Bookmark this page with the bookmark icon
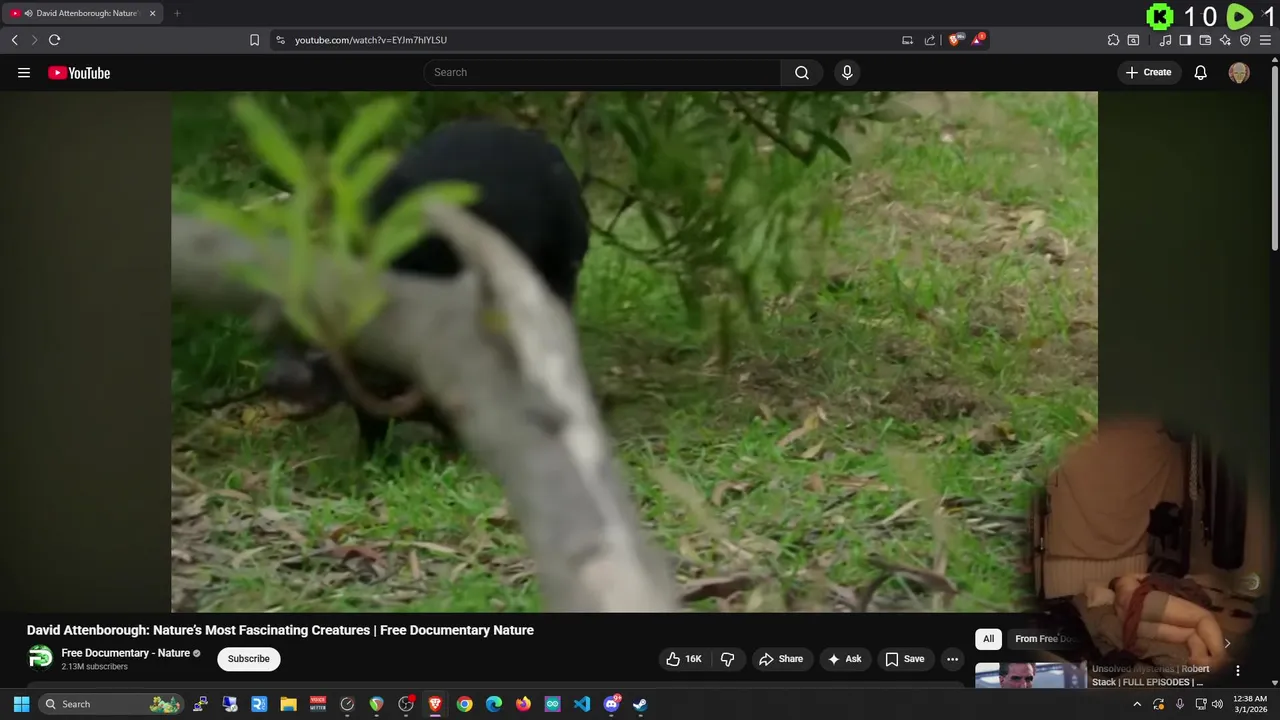1280x720 pixels. (254, 40)
